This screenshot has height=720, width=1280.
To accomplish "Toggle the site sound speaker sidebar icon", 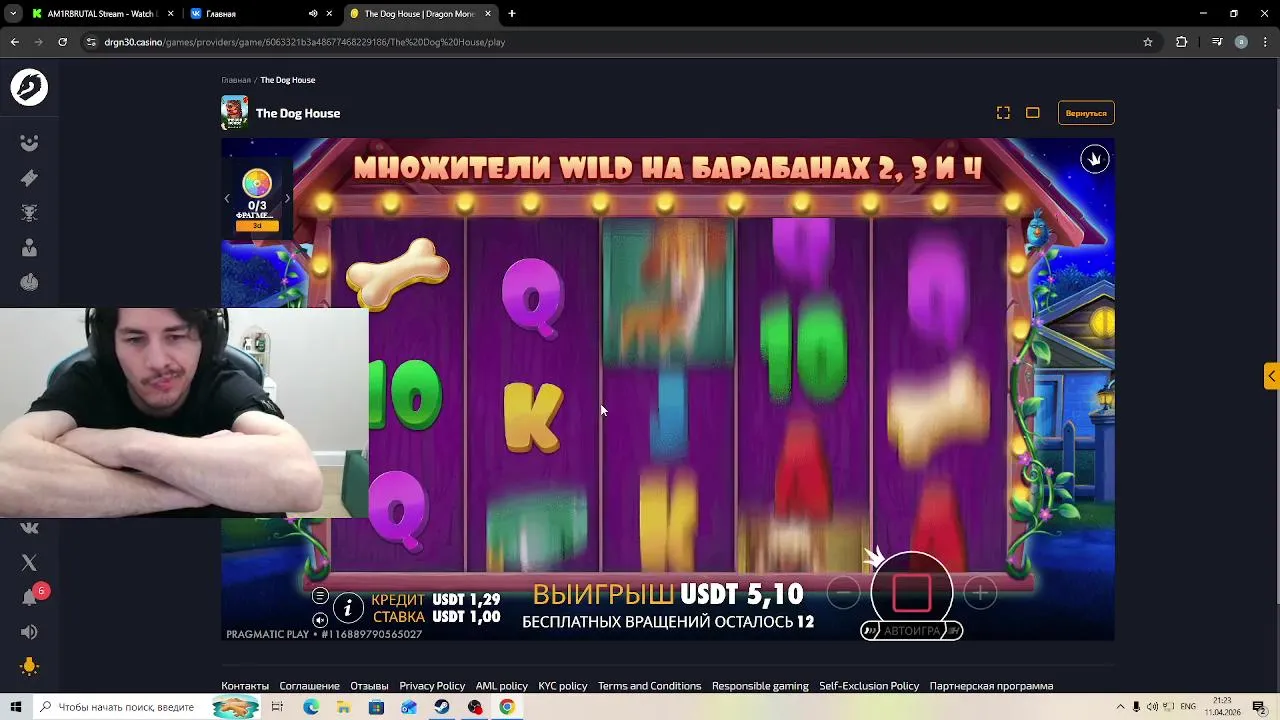I will coord(29,632).
